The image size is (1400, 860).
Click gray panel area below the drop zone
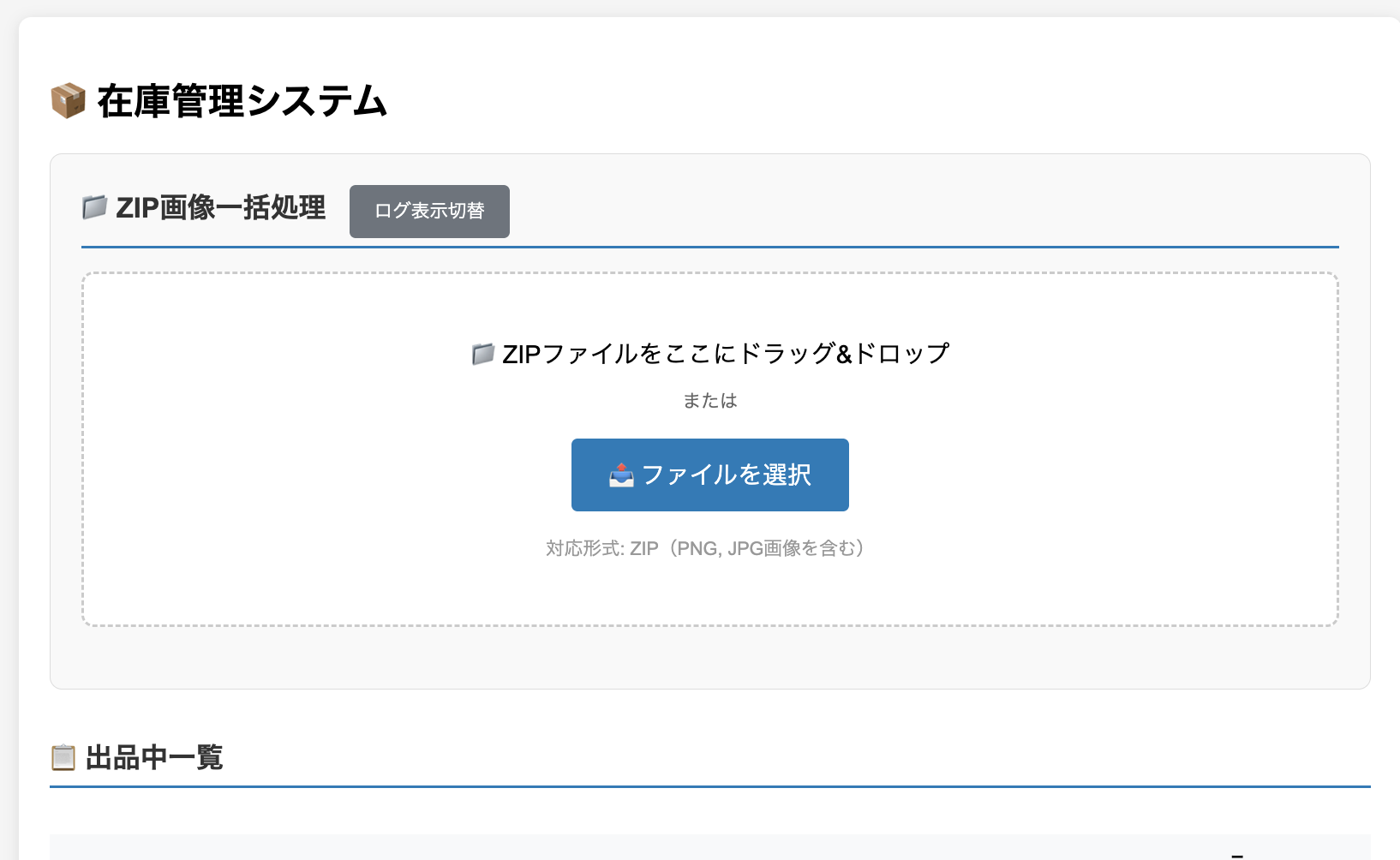pyautogui.click(x=710, y=658)
